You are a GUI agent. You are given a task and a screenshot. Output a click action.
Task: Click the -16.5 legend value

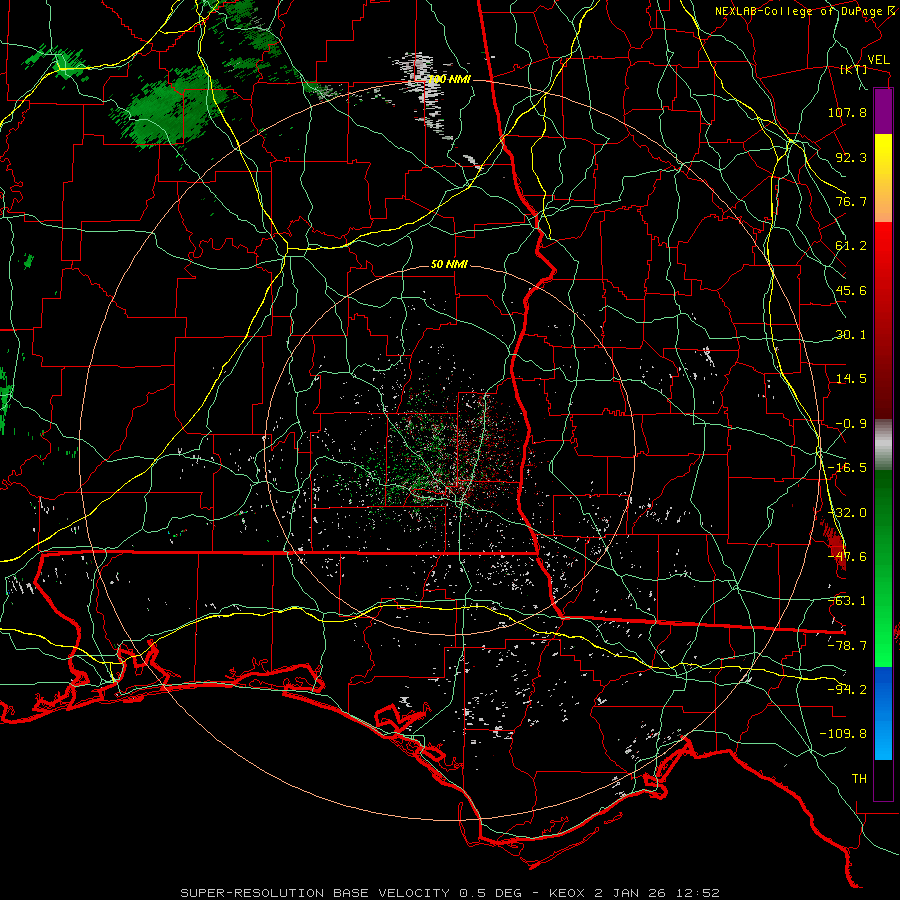(847, 468)
